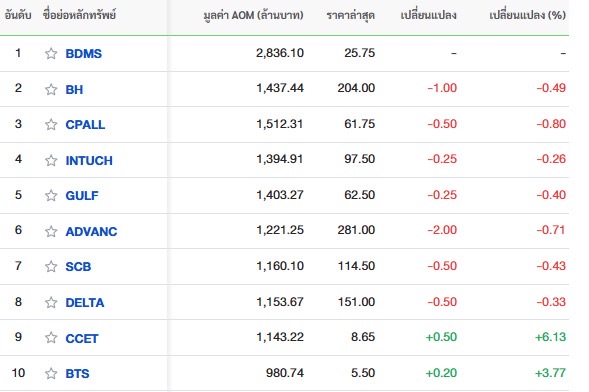Image resolution: width=589 pixels, height=392 pixels.
Task: Star BDMS as a favorite
Action: [x=51, y=53]
